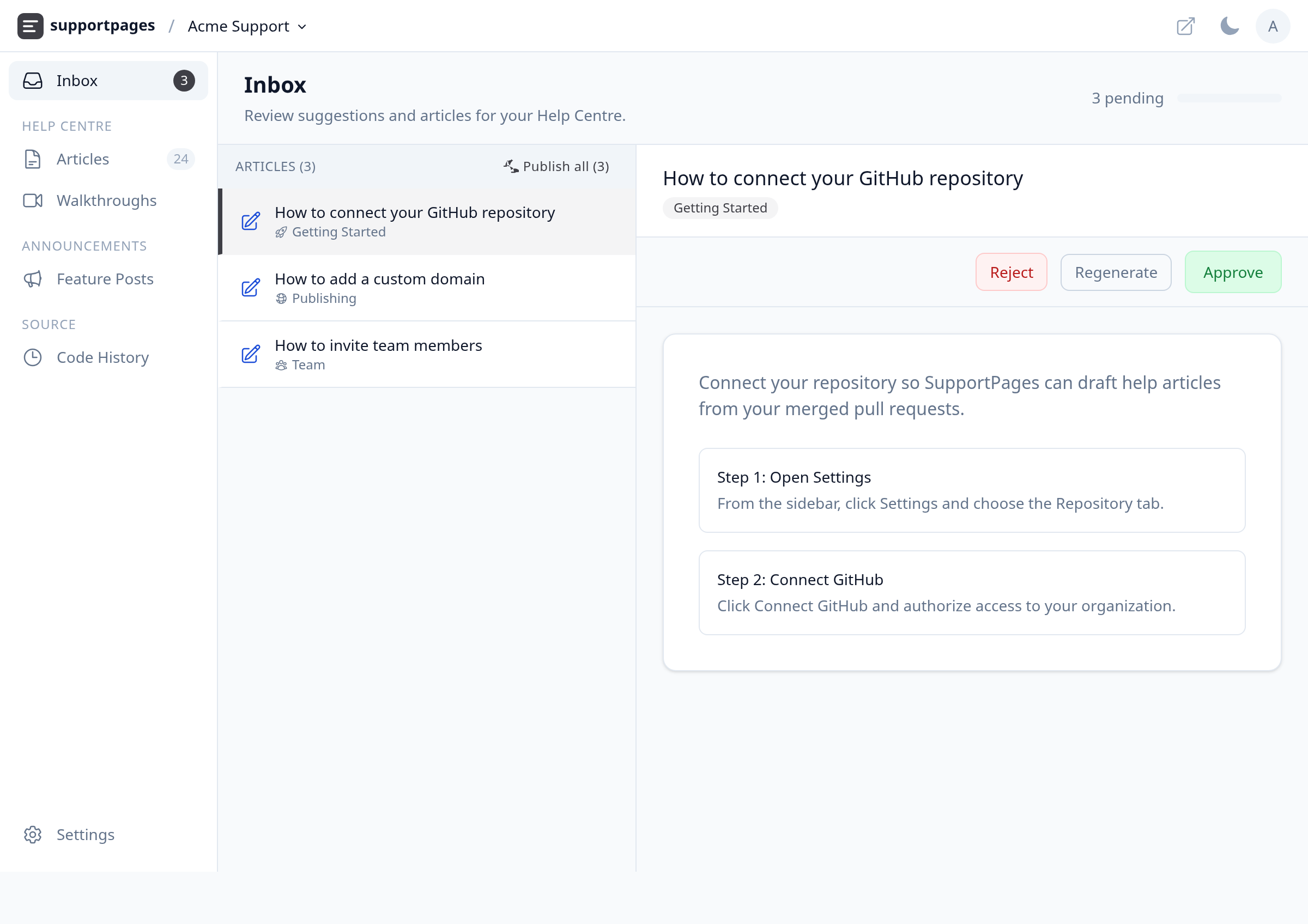The width and height of the screenshot is (1308, 924).
Task: Open Inbox in the sidebar
Action: coord(108,80)
